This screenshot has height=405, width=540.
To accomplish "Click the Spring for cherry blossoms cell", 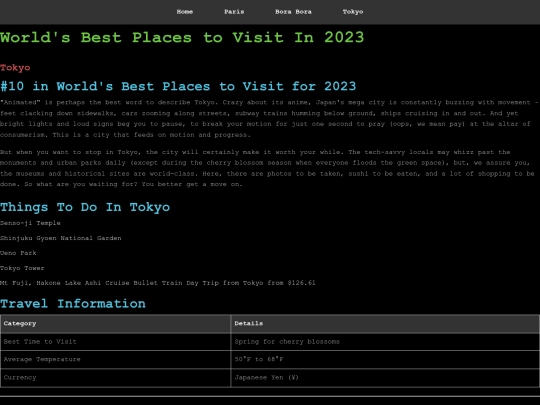I will 385,342.
